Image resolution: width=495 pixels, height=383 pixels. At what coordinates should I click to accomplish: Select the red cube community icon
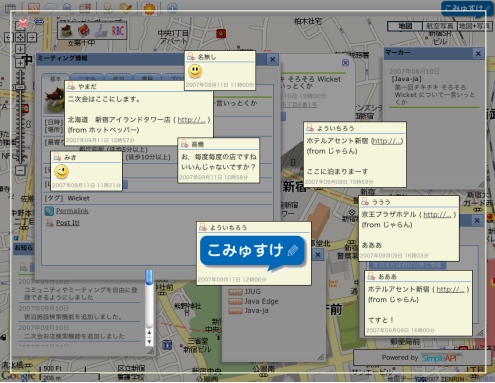click(84, 31)
